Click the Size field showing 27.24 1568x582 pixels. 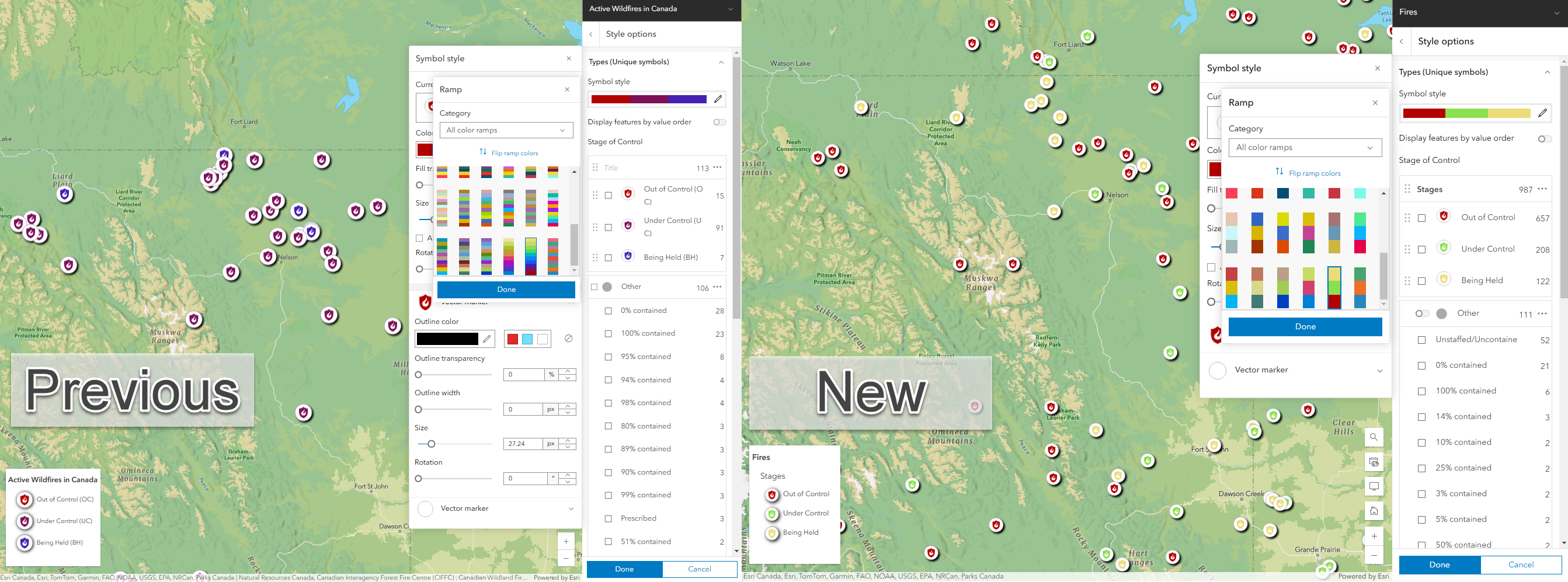[523, 444]
